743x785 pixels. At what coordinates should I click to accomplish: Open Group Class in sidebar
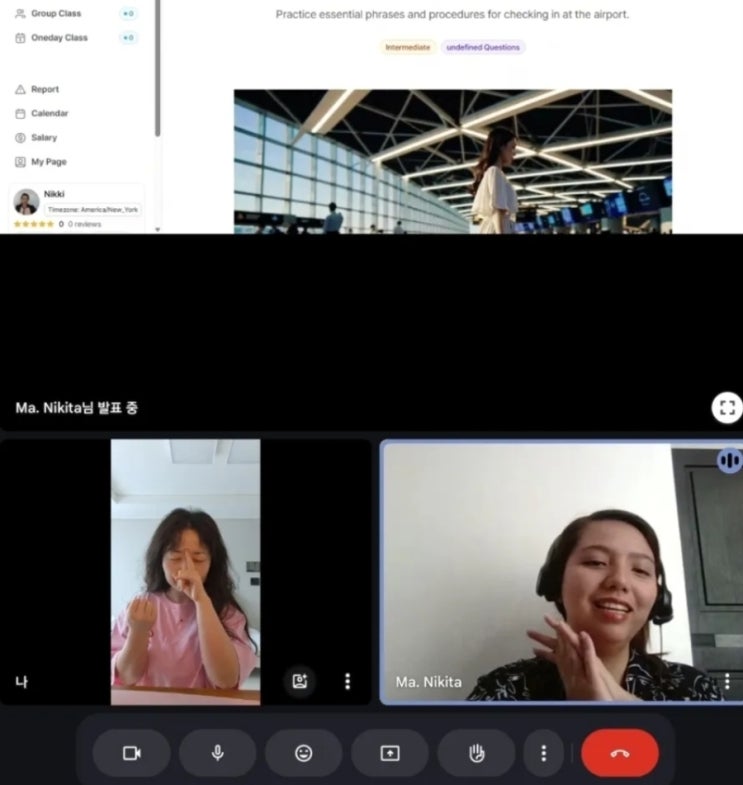(x=56, y=14)
